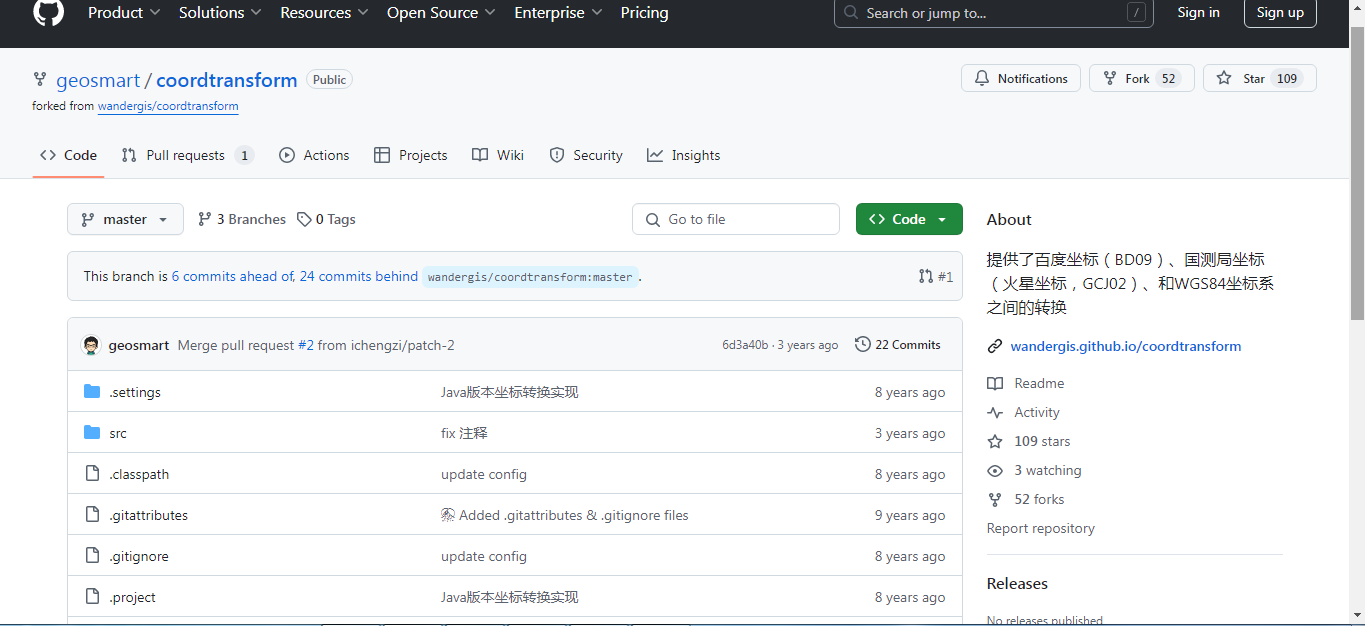
Task: Click the Sign in link
Action: pos(1198,13)
